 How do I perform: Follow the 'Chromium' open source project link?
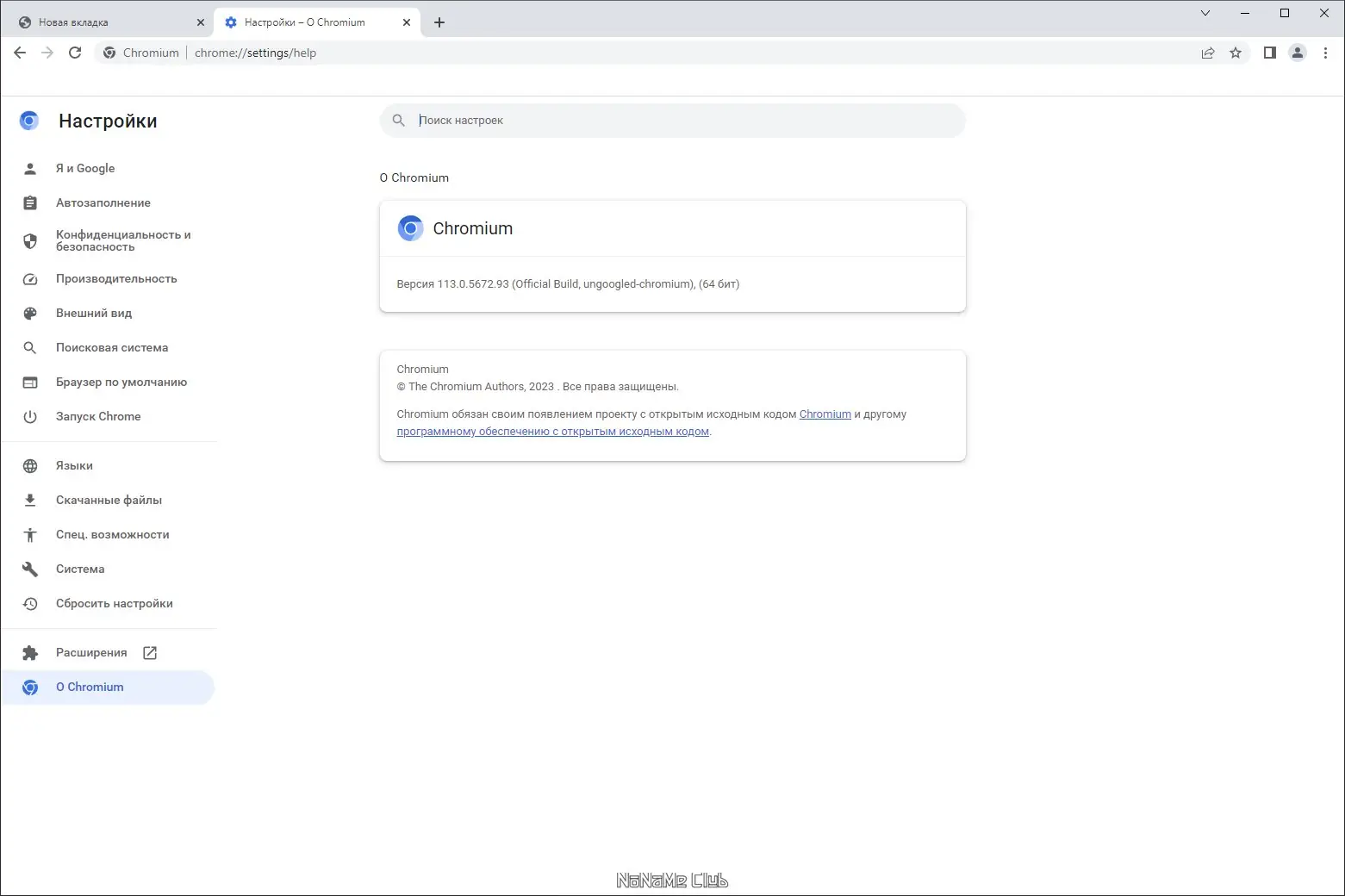pyautogui.click(x=825, y=414)
